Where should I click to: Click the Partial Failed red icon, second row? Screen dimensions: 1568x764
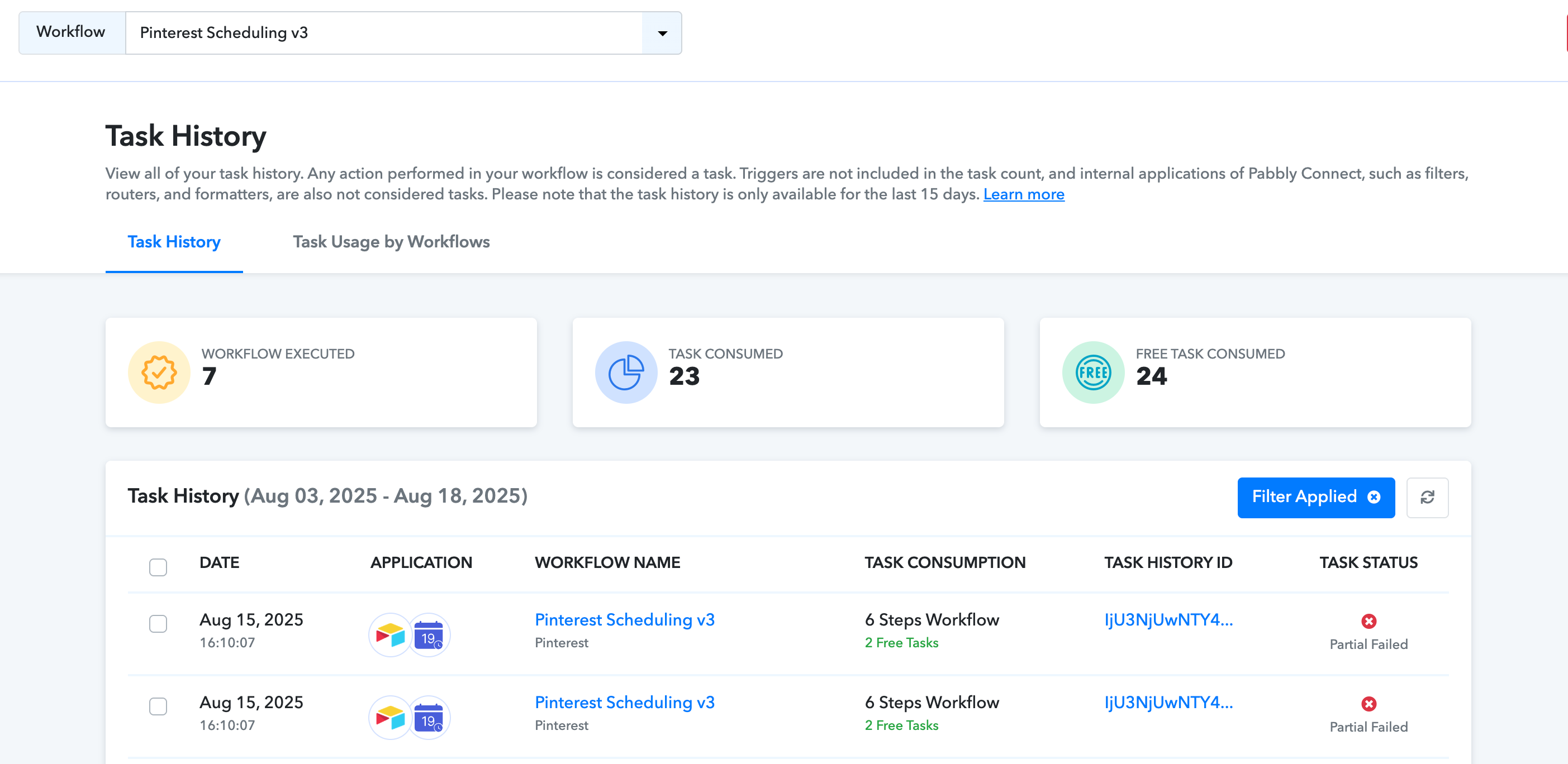point(1369,704)
